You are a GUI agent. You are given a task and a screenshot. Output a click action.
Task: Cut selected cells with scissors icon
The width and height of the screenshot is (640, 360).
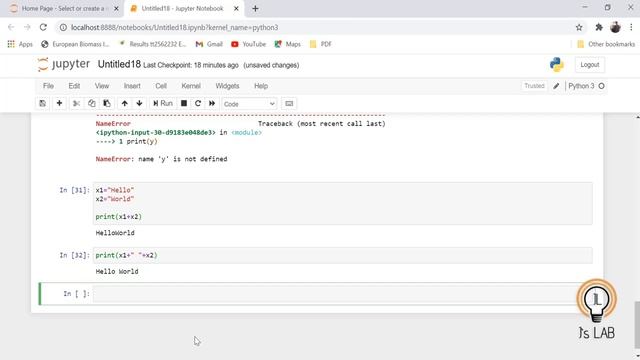click(x=76, y=104)
